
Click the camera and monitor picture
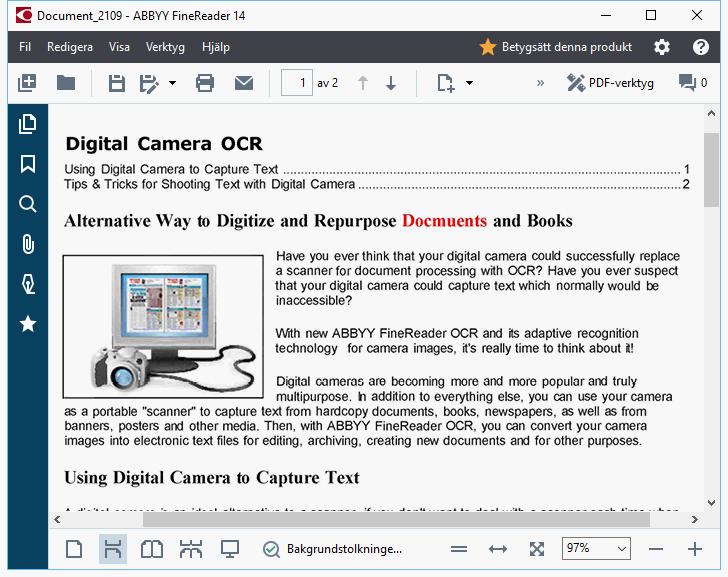163,327
